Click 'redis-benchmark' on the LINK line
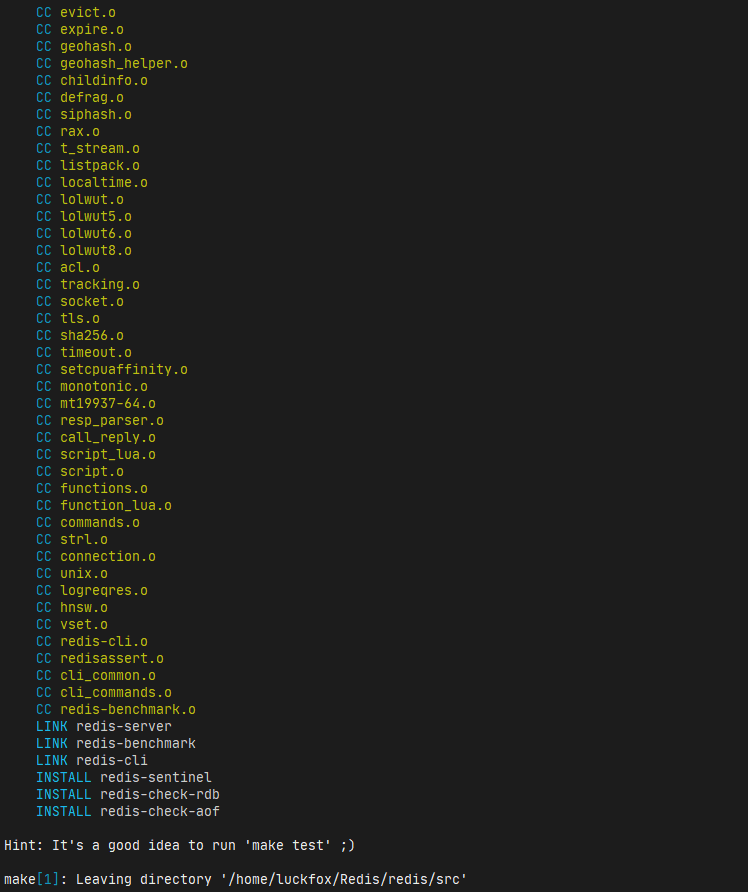 tap(135, 744)
